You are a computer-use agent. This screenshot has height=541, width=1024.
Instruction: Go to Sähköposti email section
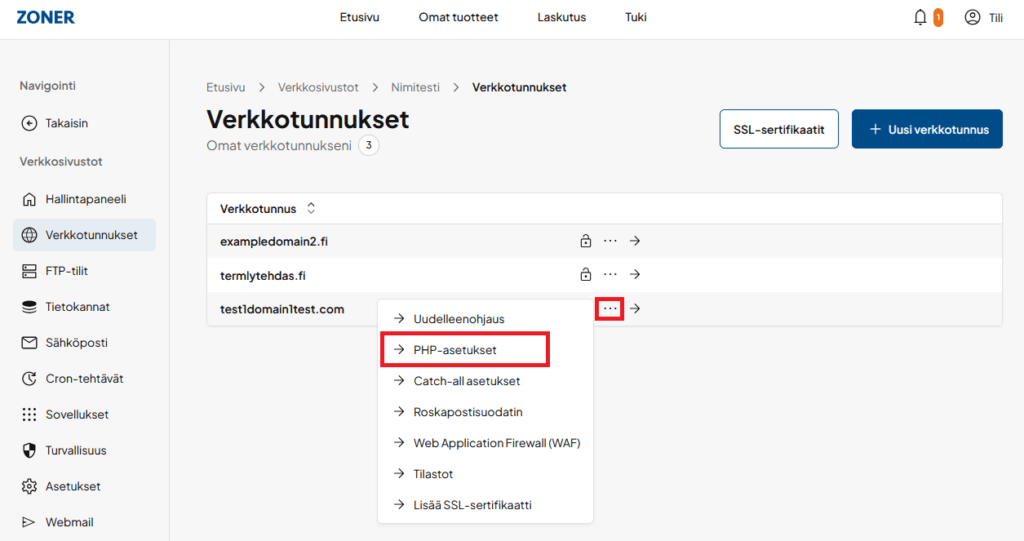point(76,343)
